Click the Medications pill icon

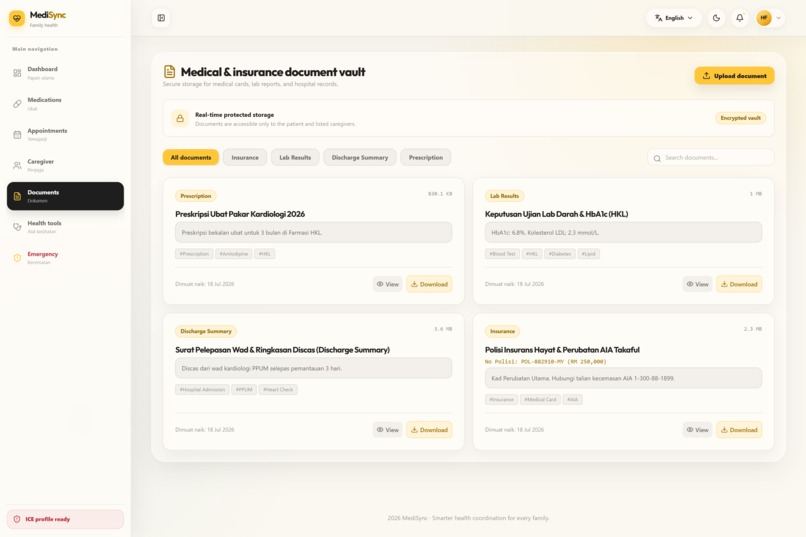pos(17,104)
